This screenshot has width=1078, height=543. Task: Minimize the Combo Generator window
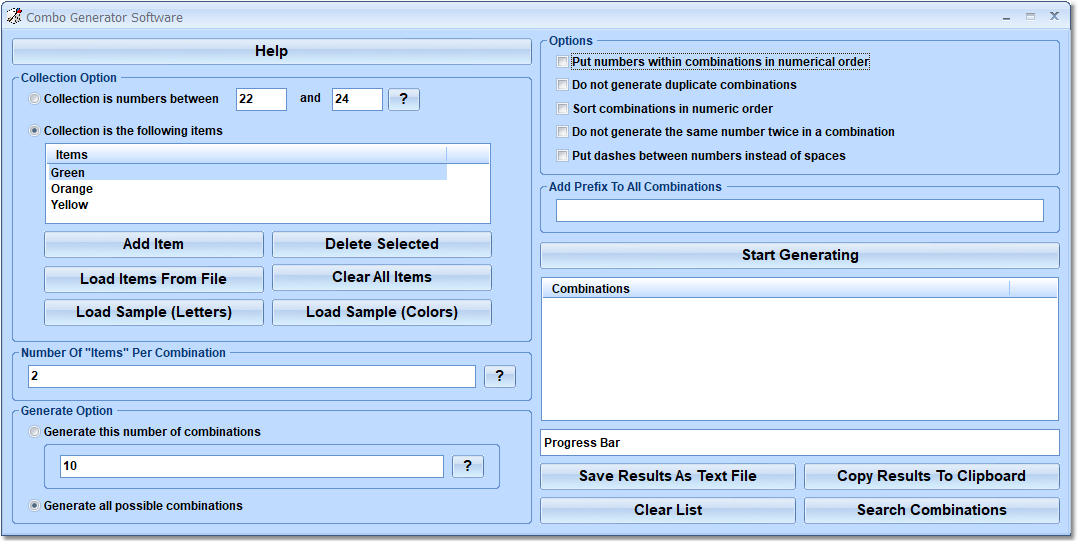1006,16
